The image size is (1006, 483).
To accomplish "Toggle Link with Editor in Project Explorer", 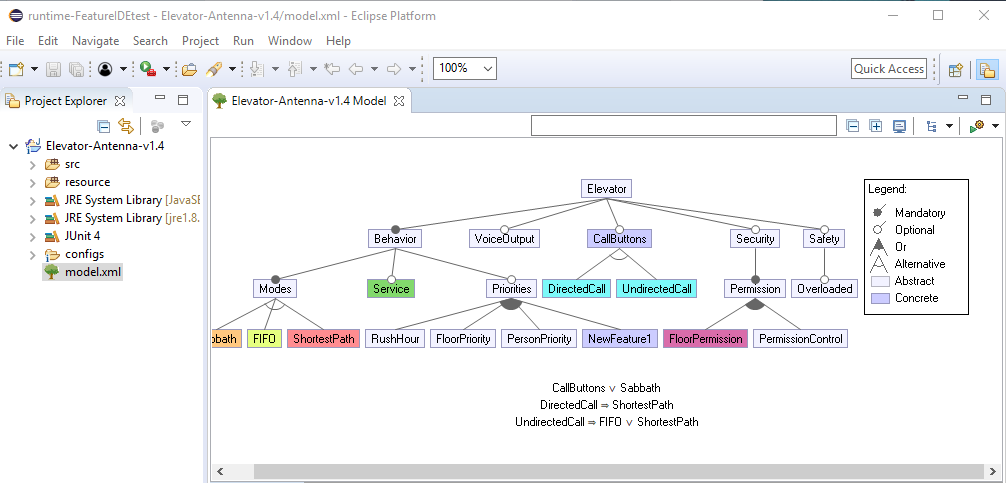I will [x=126, y=126].
